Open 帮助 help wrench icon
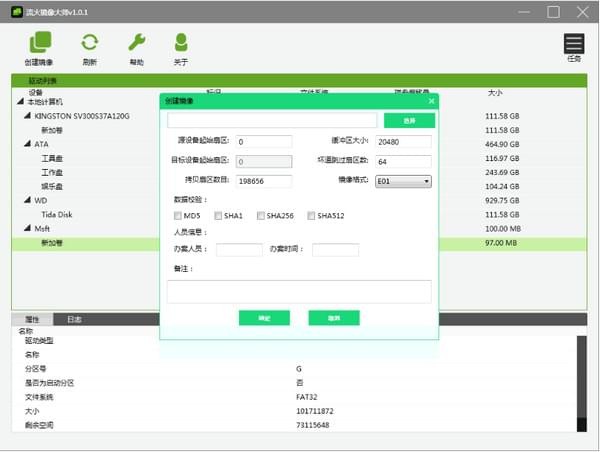The width and height of the screenshot is (600, 452). (x=136, y=43)
